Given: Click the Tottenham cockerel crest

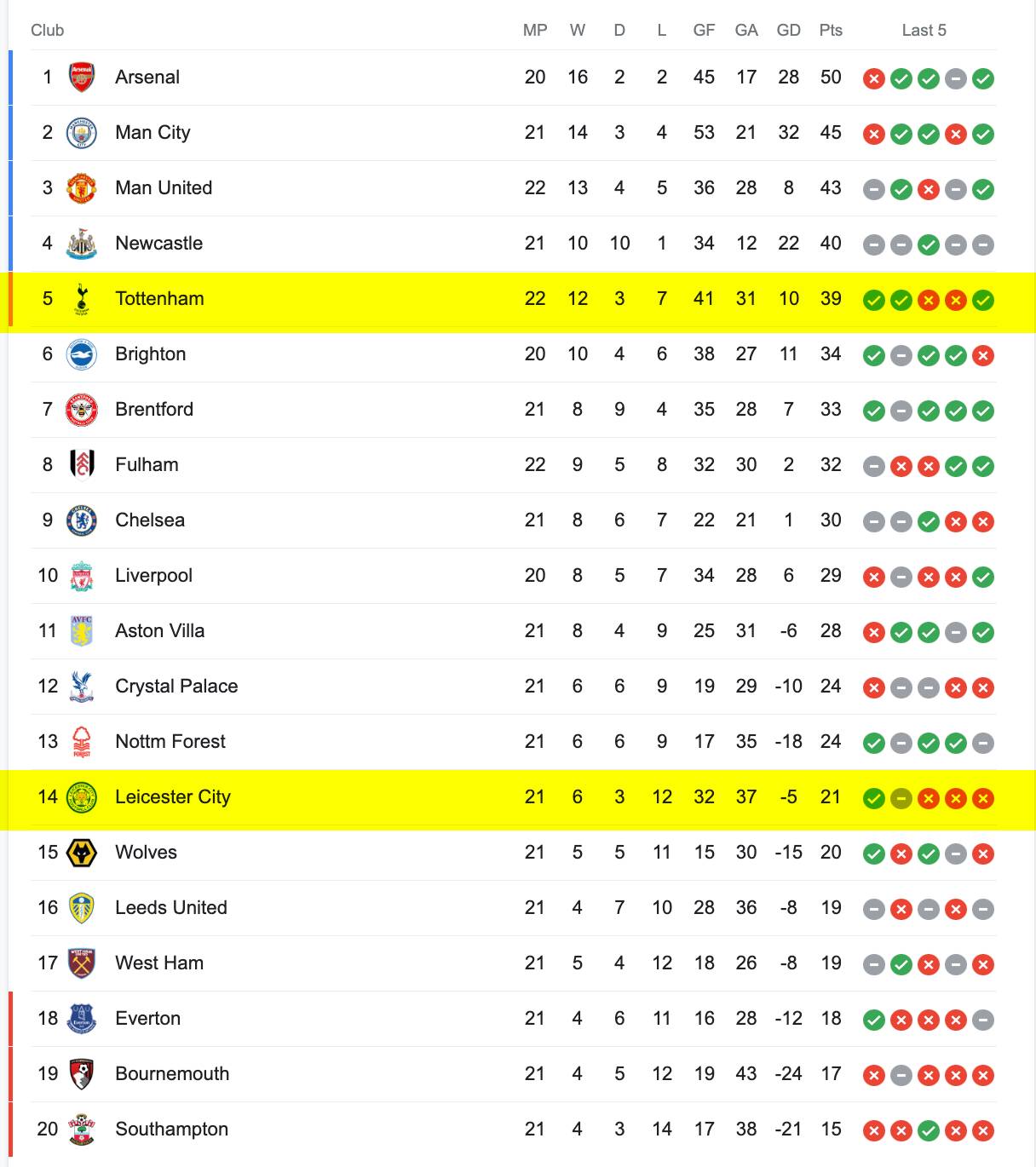Looking at the screenshot, I should tap(82, 299).
